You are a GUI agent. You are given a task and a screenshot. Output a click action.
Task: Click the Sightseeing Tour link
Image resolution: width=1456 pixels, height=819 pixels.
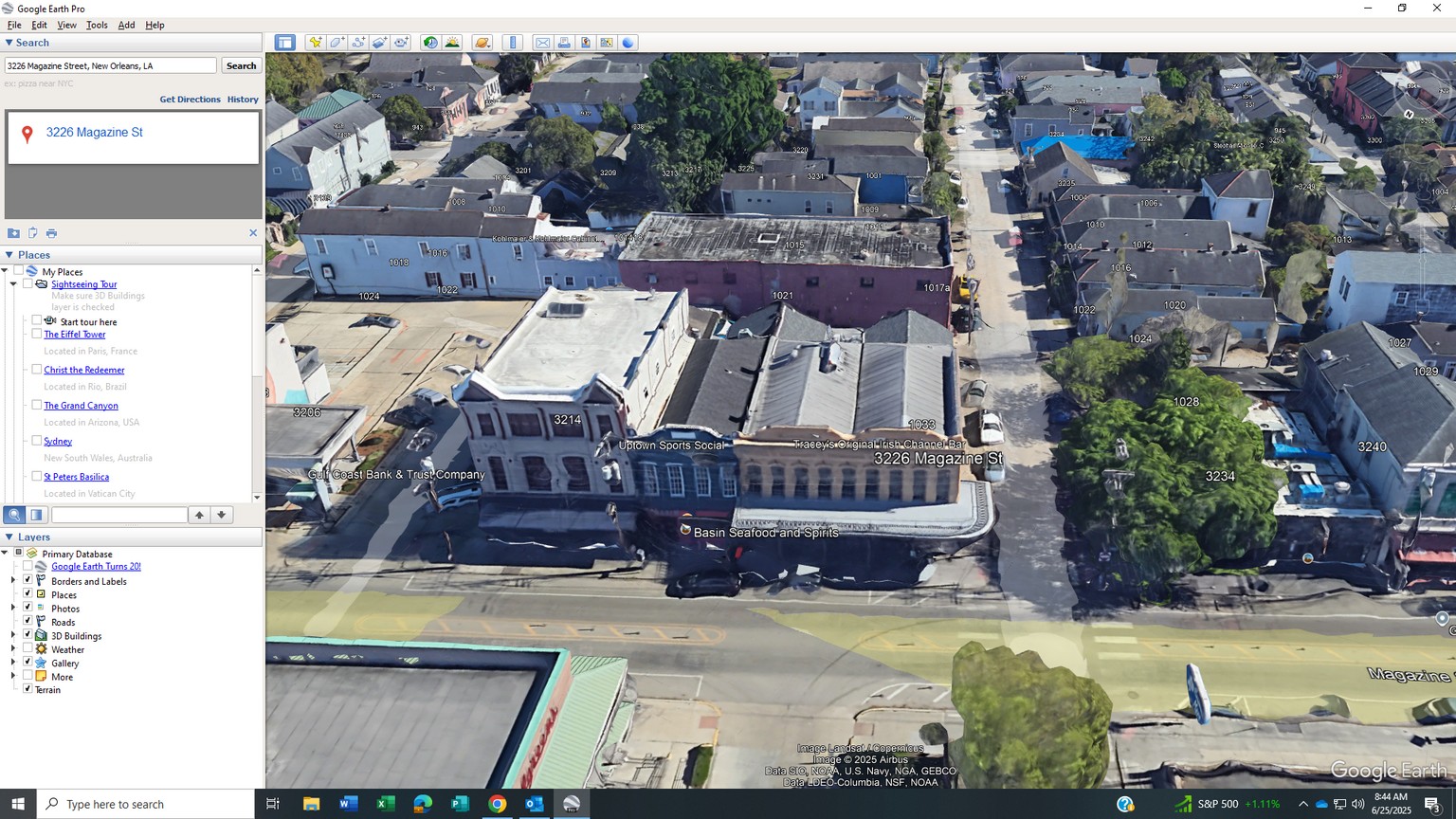click(84, 284)
